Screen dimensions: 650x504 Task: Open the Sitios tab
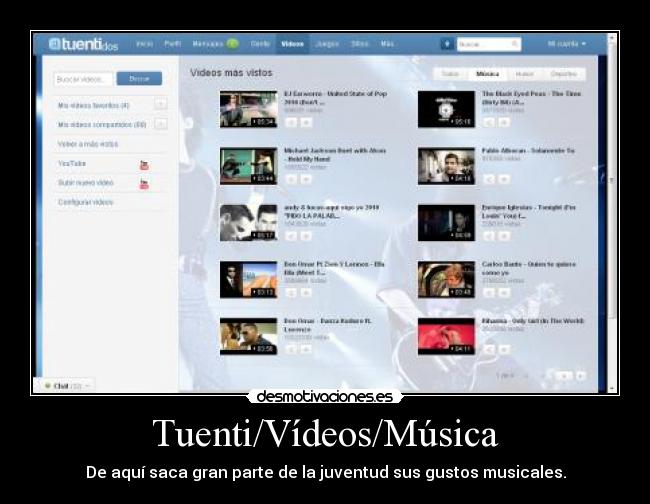click(359, 44)
